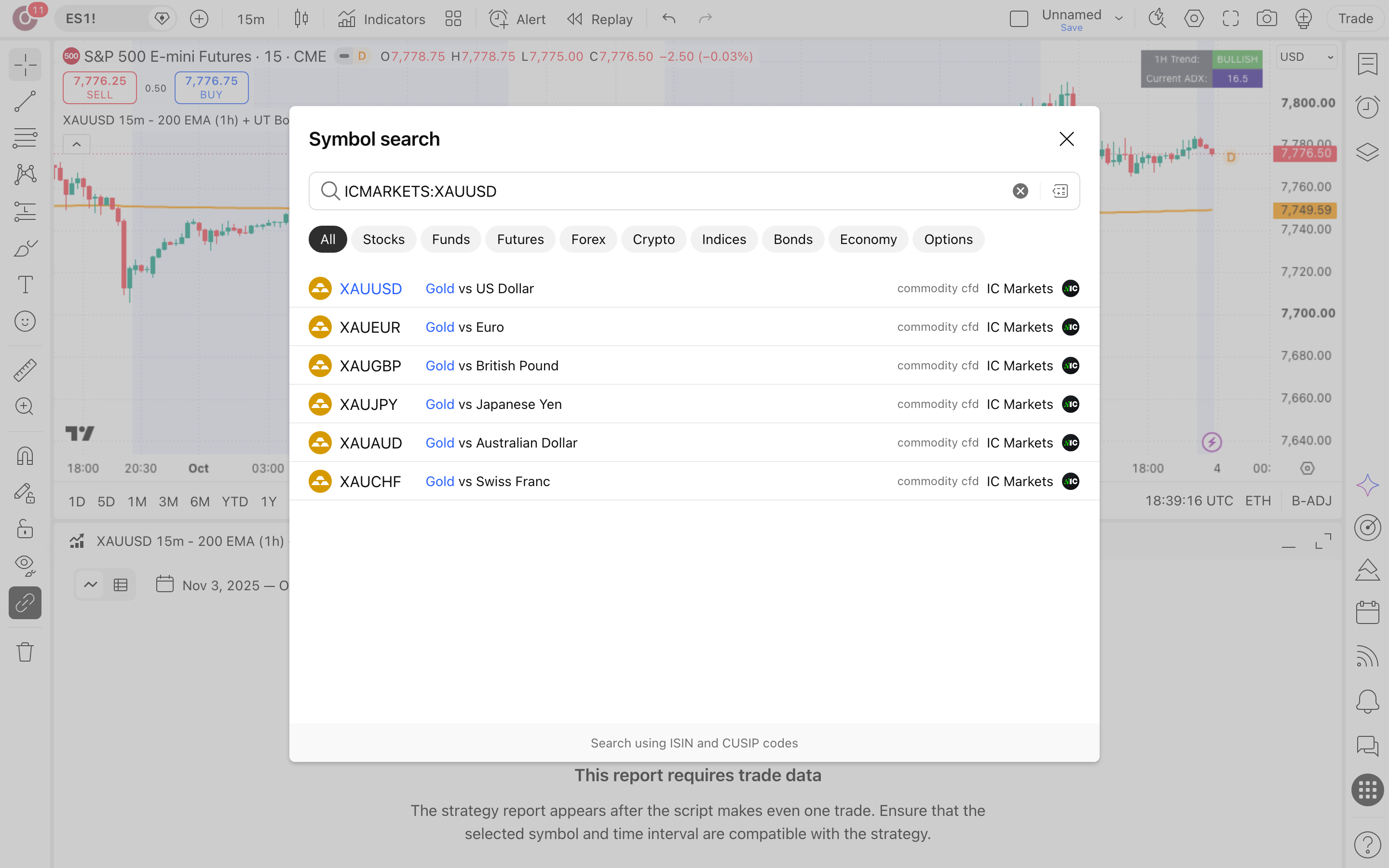Switch strategy report to table view
The image size is (1389, 868).
121,585
